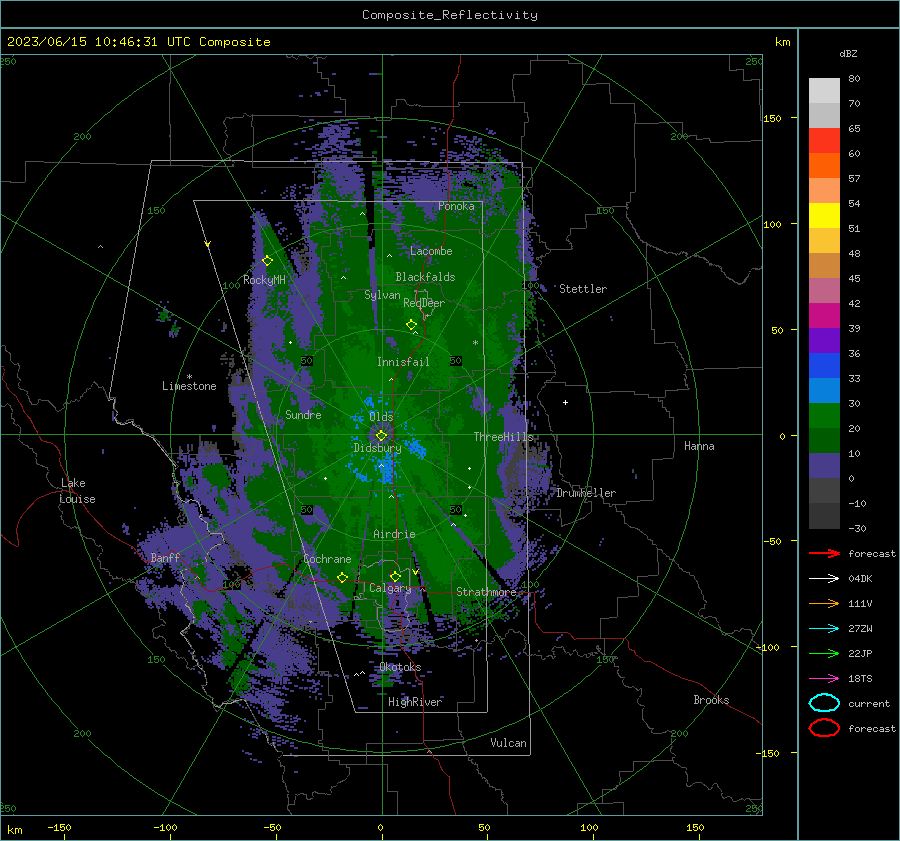This screenshot has width=900, height=841.
Task: Pick the magenta dBZ color swatch
Action: click(824, 316)
